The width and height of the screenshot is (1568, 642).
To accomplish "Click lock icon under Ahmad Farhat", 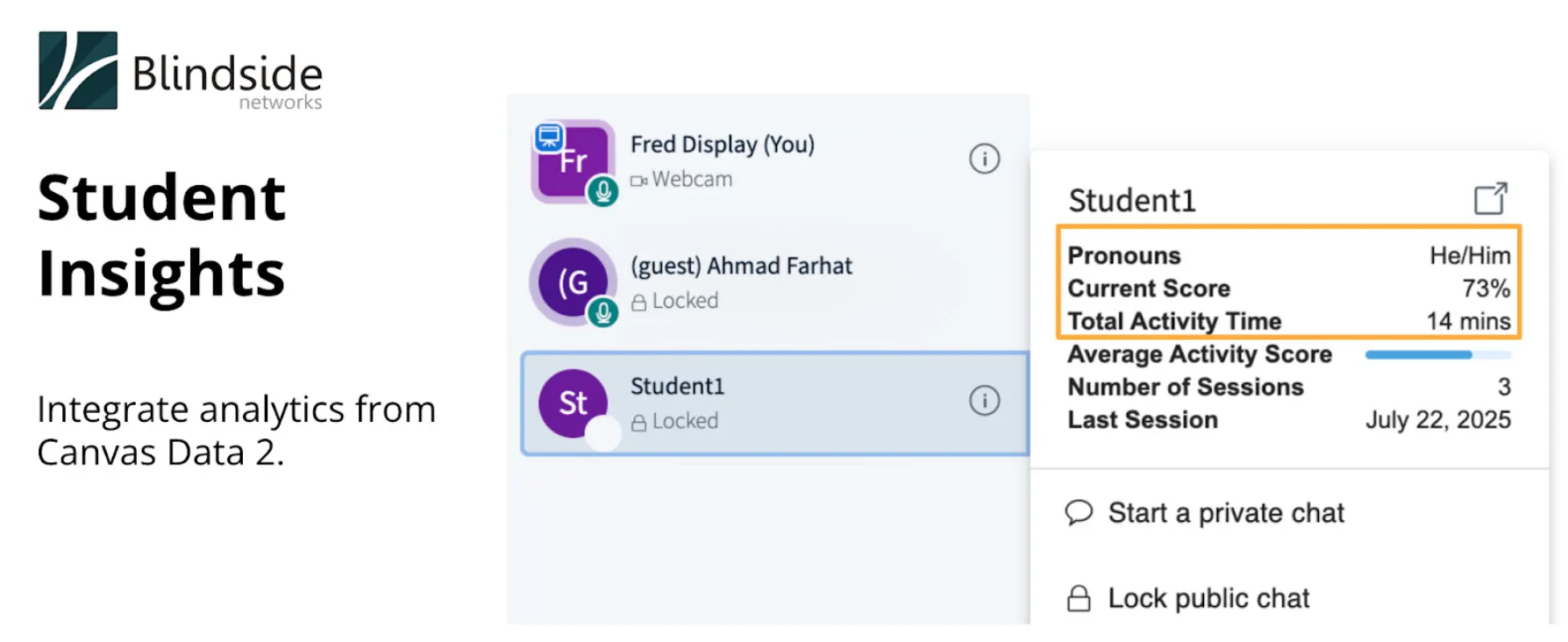I will (x=638, y=302).
